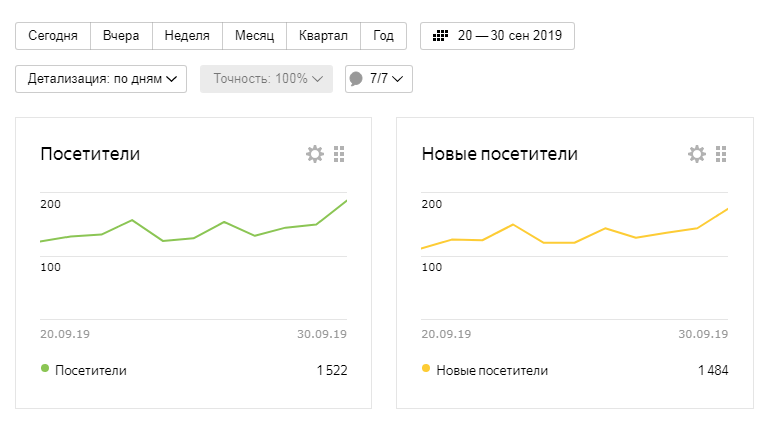Click green Посетители legend dot
This screenshot has height=429, width=772.
(x=45, y=369)
